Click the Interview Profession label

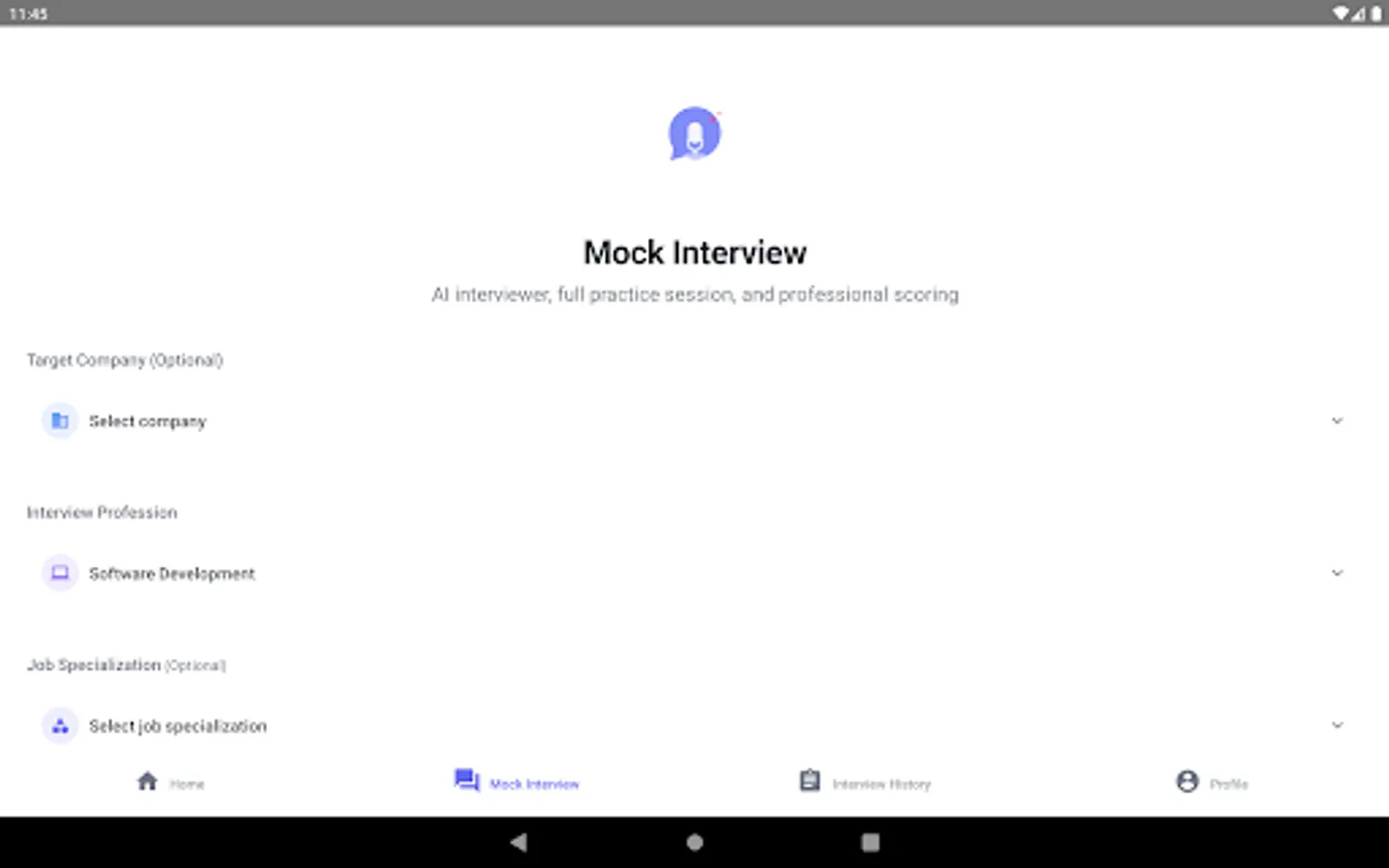(102, 512)
